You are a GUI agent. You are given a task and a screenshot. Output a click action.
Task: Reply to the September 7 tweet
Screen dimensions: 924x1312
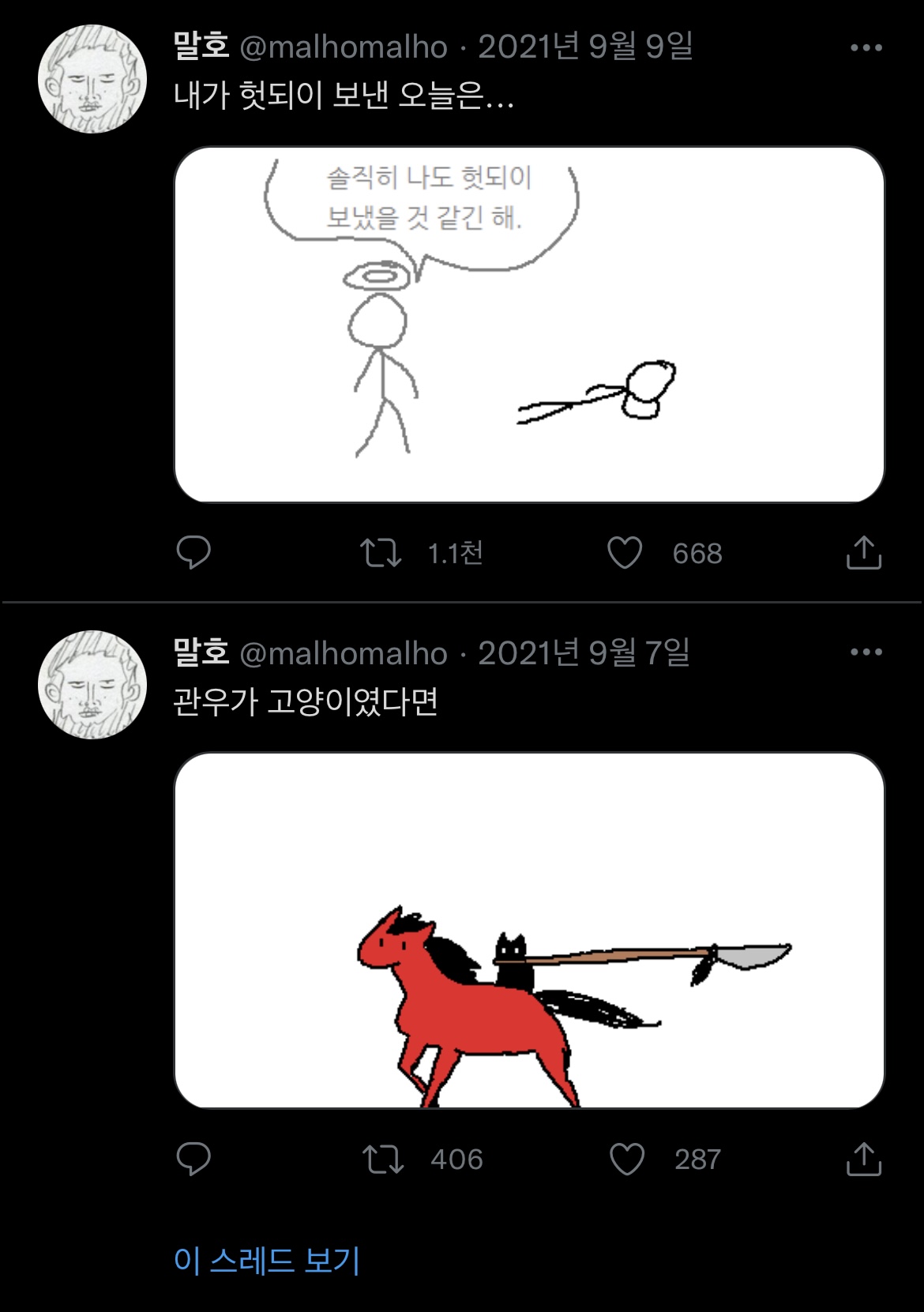(193, 1159)
